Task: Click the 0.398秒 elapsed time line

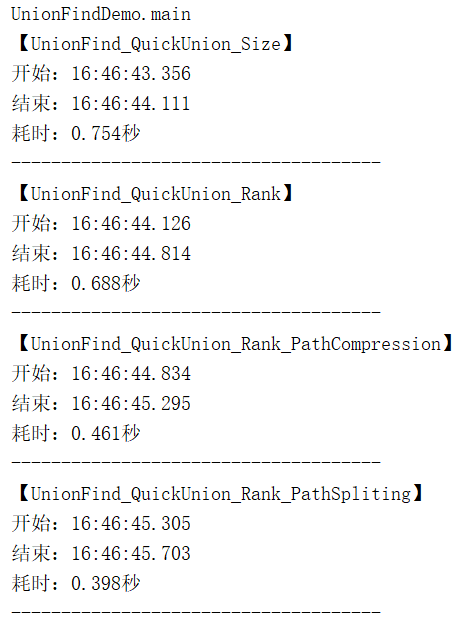Action: tap(76, 584)
